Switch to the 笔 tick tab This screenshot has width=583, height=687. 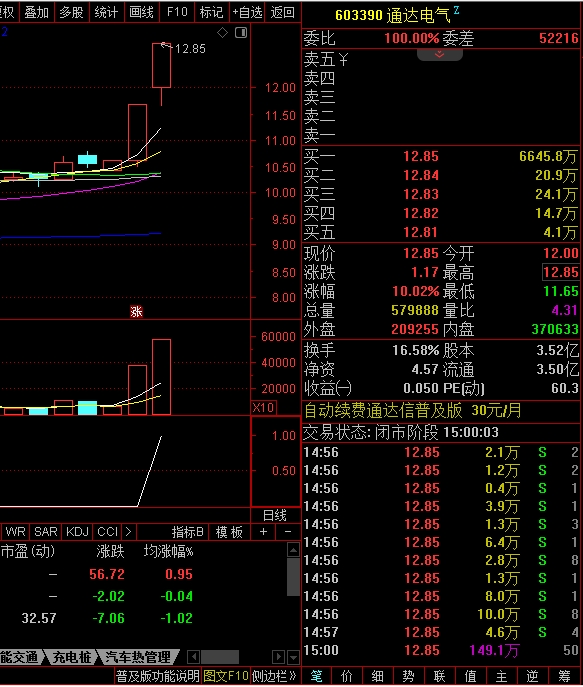click(316, 676)
